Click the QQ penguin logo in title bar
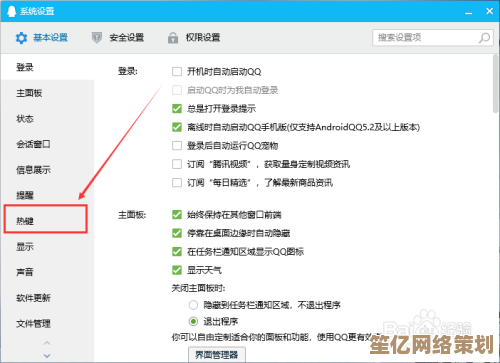500x363 pixels. tap(12, 11)
